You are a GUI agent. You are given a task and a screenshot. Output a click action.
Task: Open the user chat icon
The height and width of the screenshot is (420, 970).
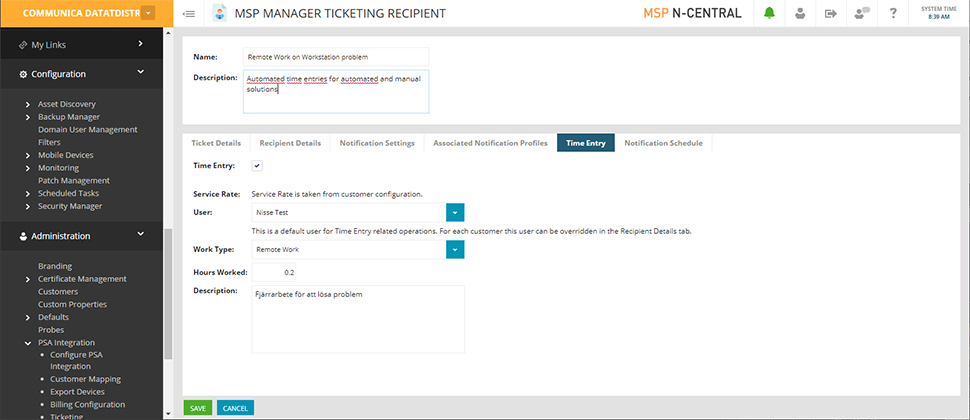[862, 13]
